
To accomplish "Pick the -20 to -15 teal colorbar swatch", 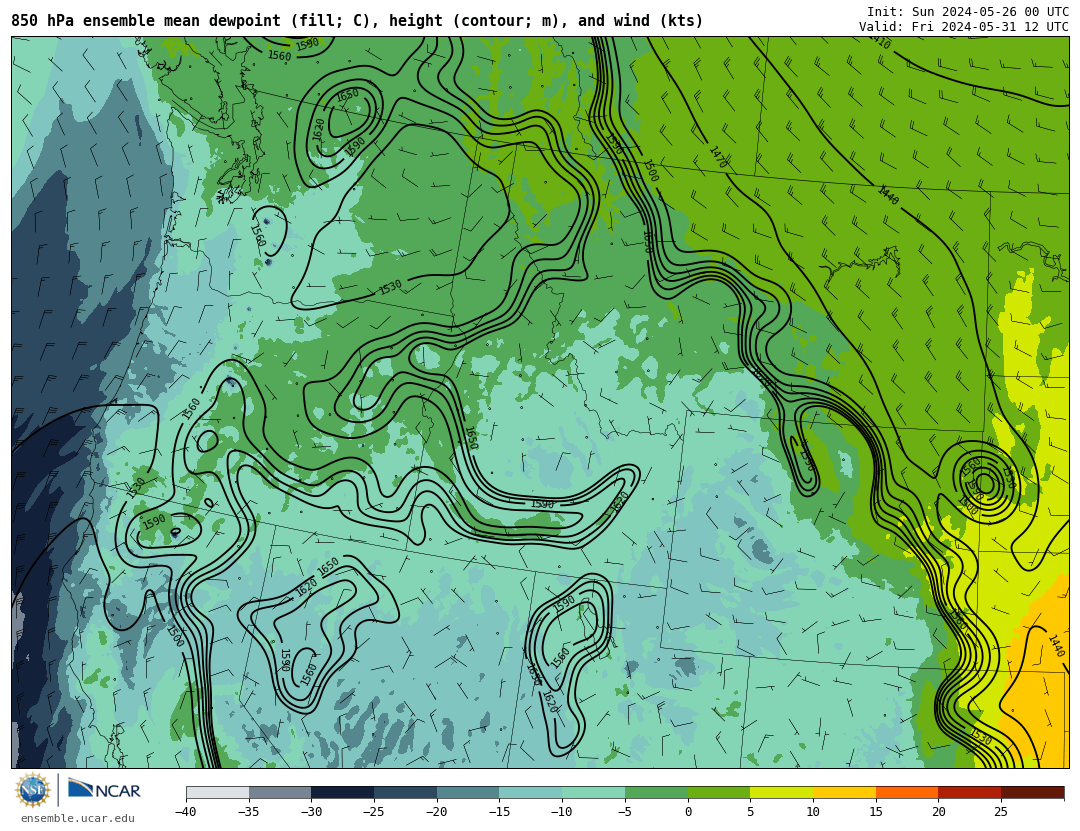I will tap(468, 792).
